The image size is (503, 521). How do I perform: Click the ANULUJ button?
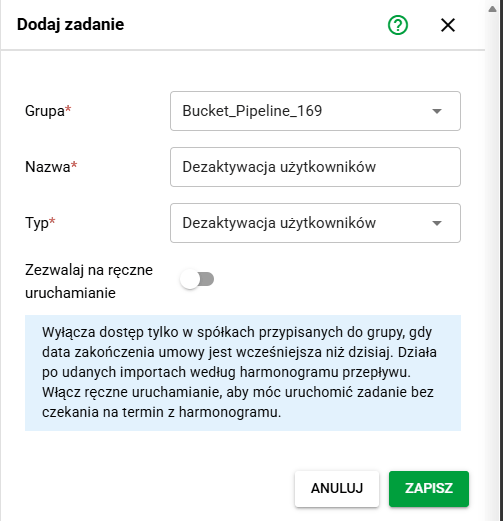click(337, 489)
